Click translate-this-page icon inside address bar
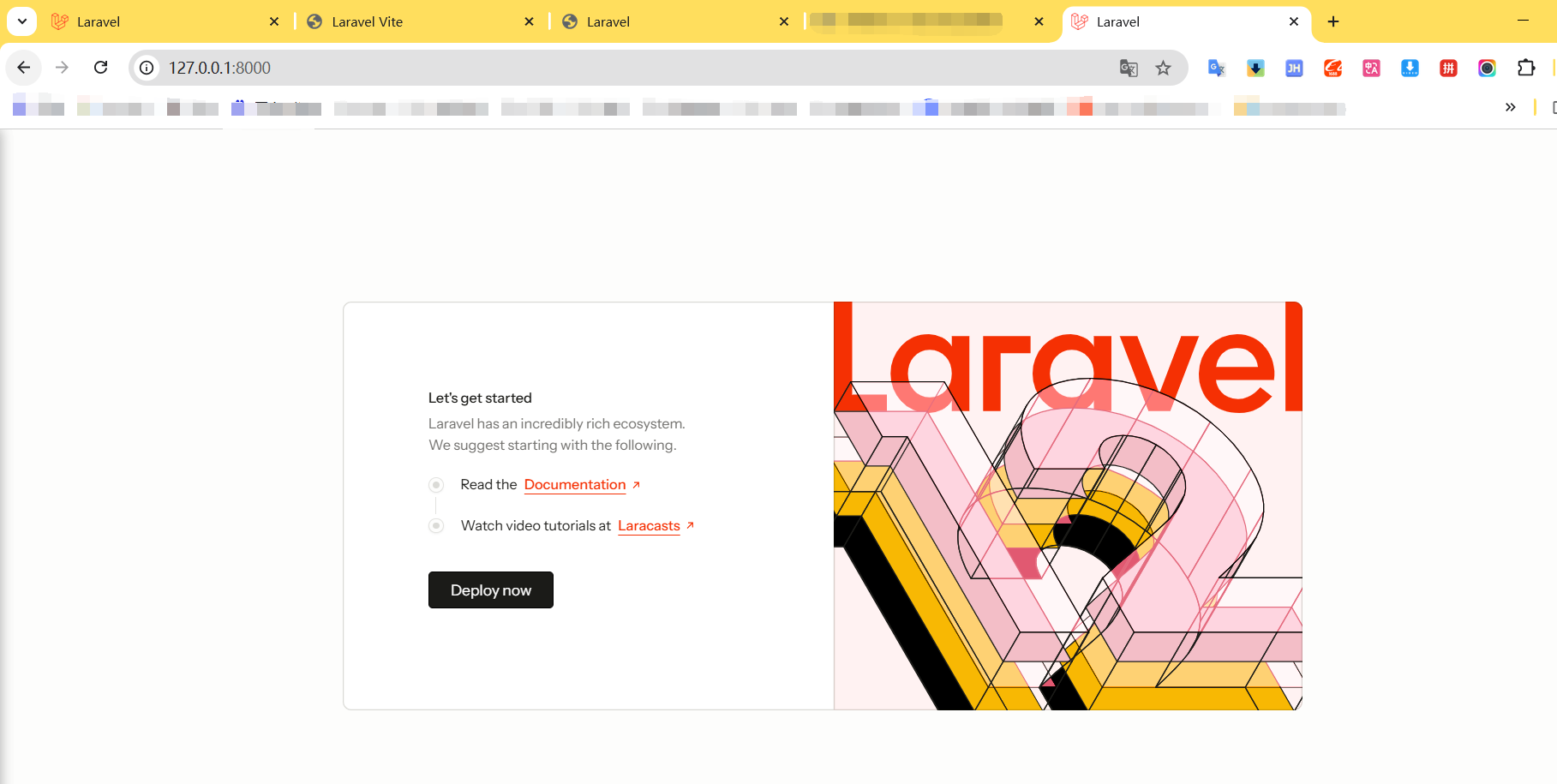This screenshot has width=1557, height=784. point(1129,68)
